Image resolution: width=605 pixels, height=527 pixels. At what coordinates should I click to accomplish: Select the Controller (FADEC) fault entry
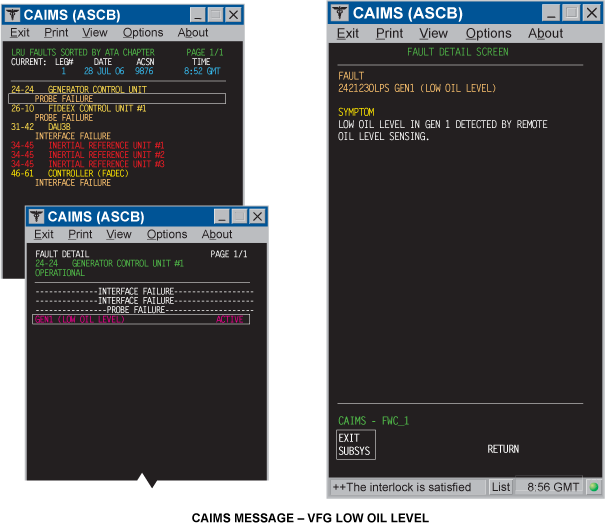(90, 173)
